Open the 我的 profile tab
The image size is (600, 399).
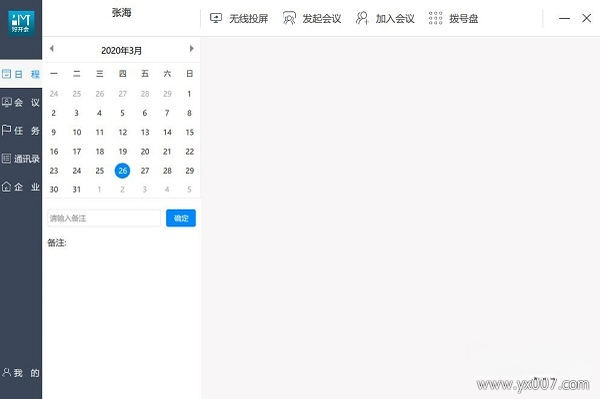[x=21, y=373]
